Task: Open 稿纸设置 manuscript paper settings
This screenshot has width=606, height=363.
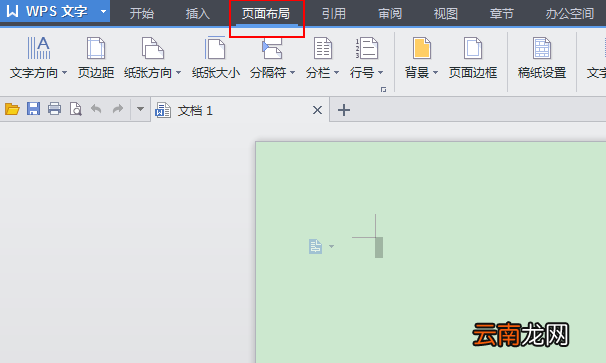Action: 542,58
